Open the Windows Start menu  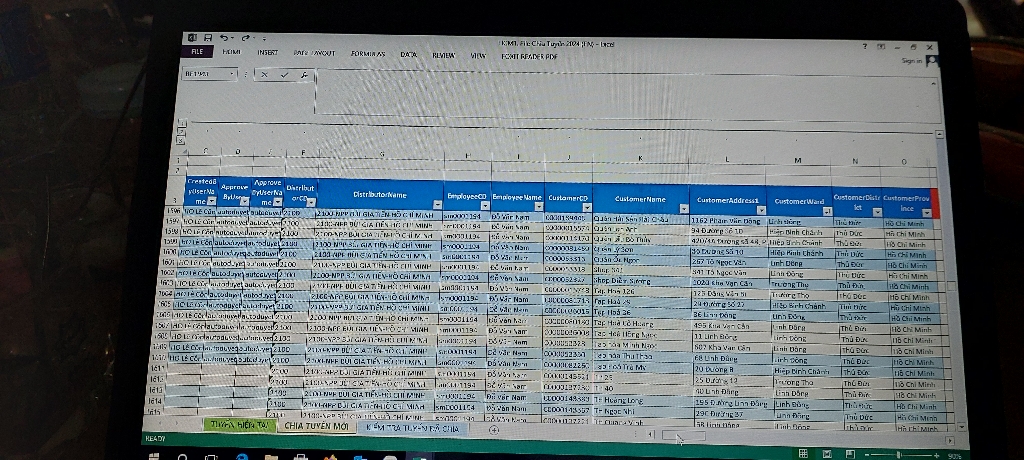pyautogui.click(x=155, y=453)
